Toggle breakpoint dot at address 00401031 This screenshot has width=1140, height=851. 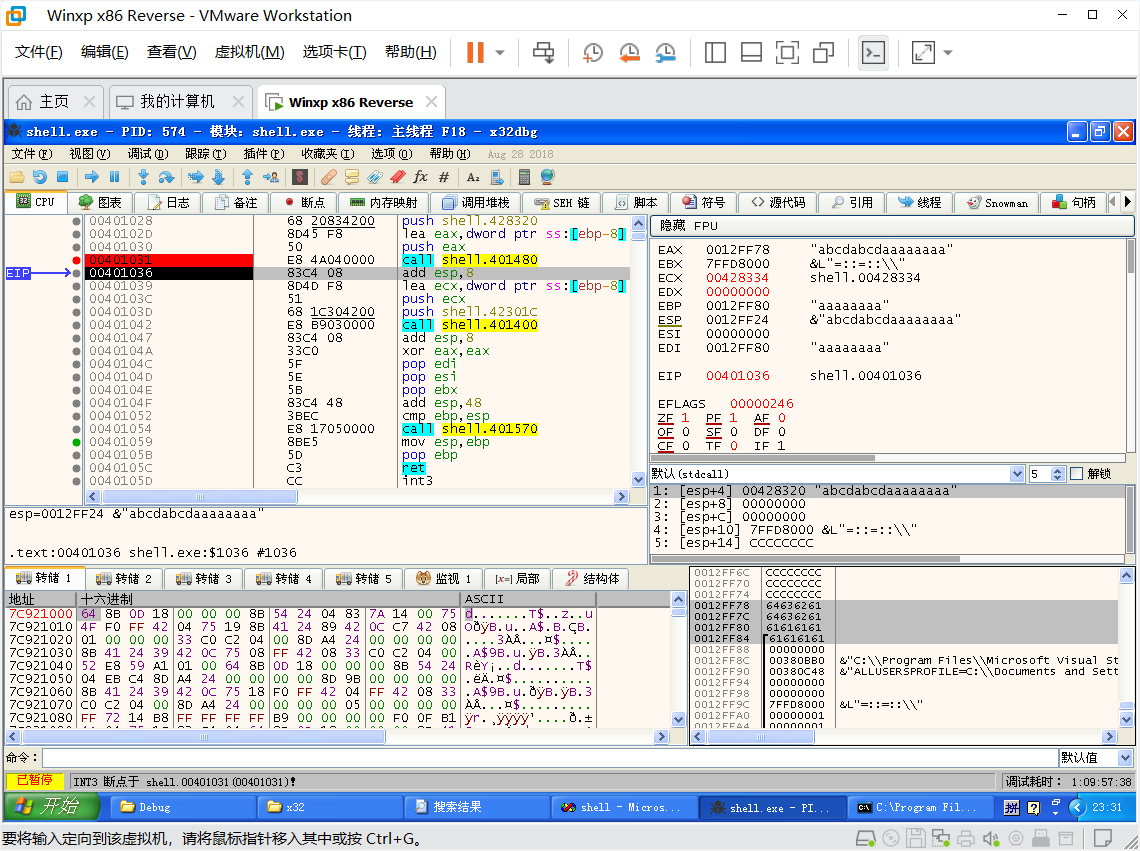click(x=76, y=260)
